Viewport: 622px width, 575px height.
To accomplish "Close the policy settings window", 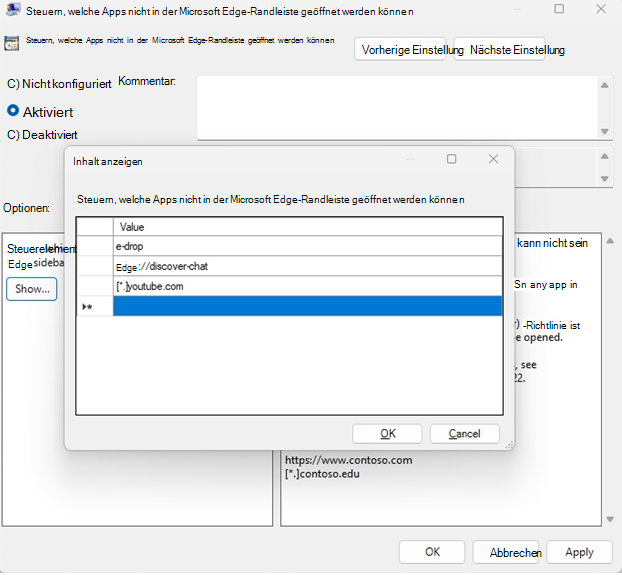I will 601,9.
